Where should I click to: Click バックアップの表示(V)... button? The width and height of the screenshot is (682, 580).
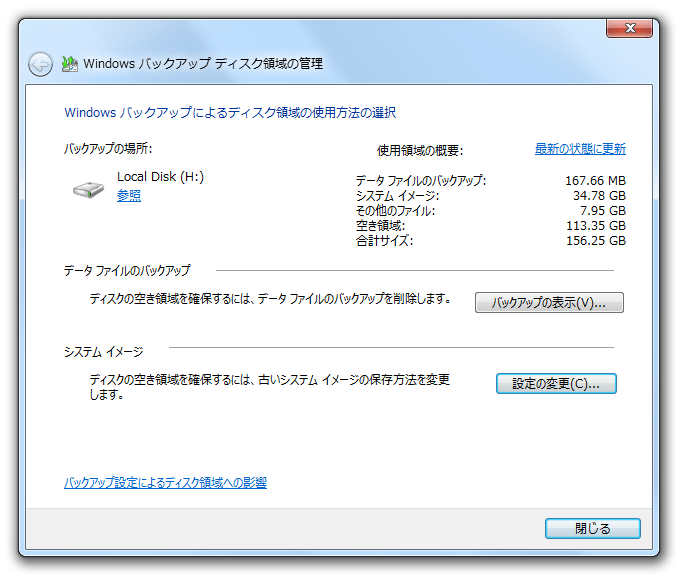click(549, 302)
